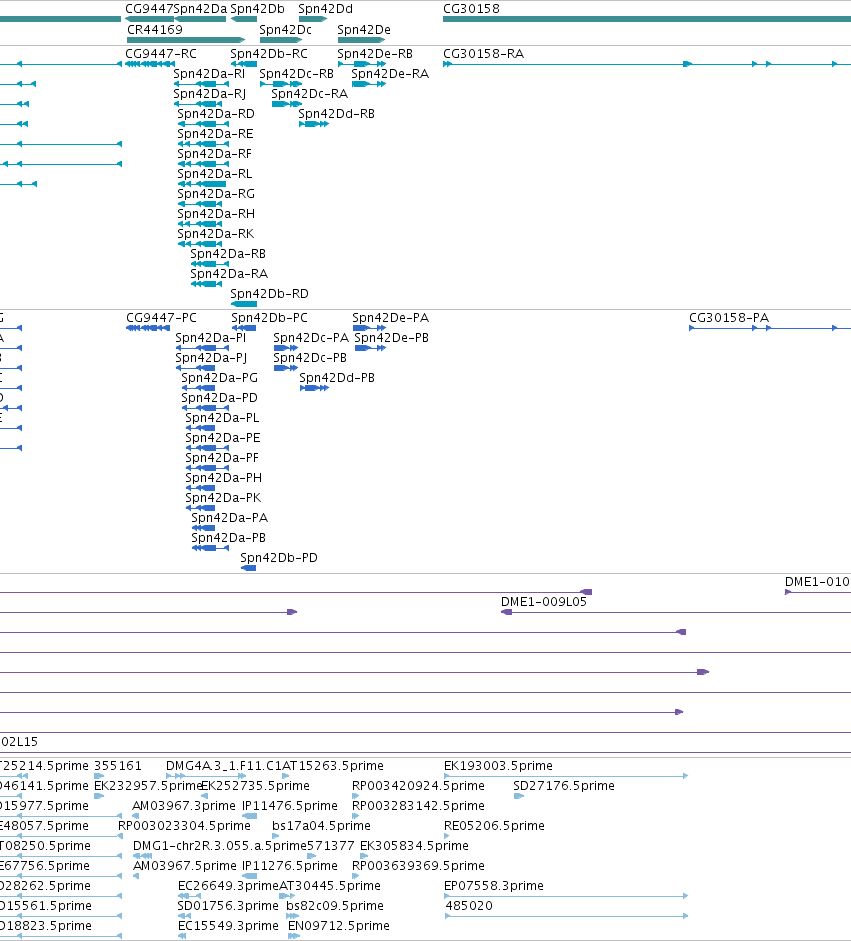
Task: Click transcript Spn42De-RB
Action: pyautogui.click(x=375, y=53)
